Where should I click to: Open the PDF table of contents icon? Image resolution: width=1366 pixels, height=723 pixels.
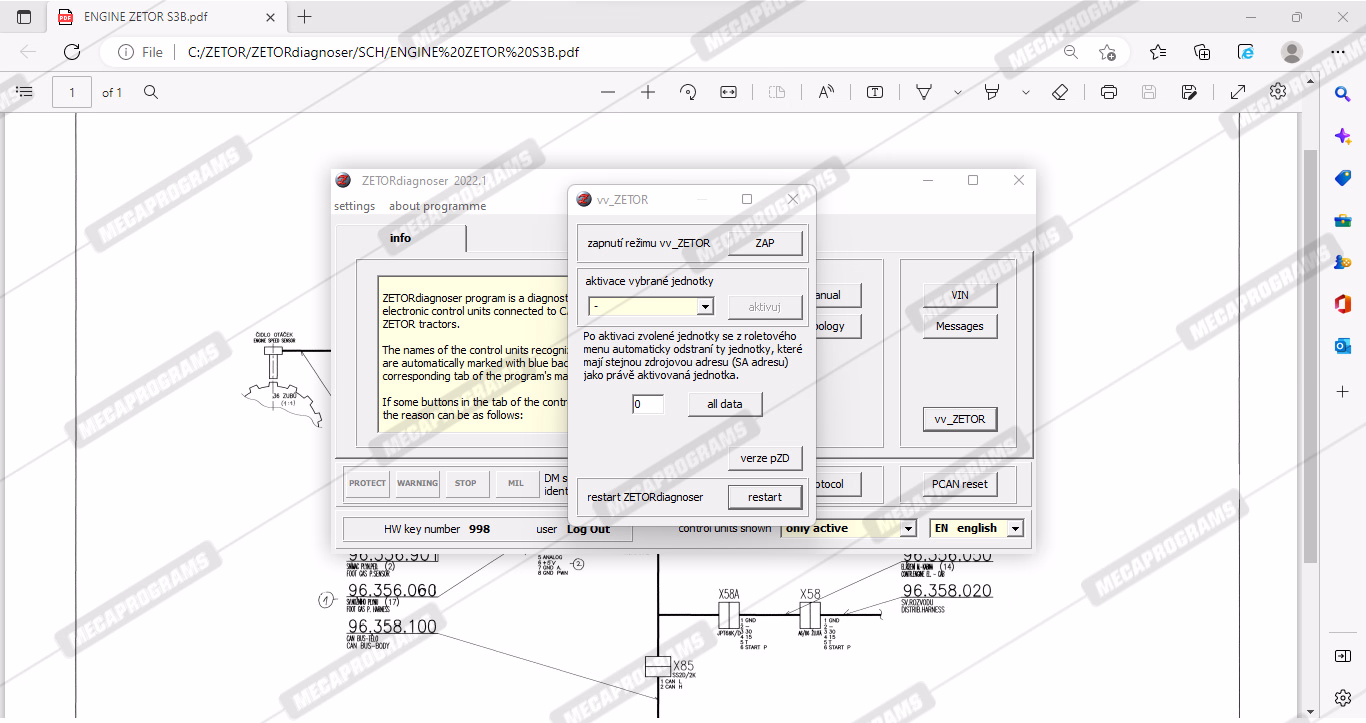25,92
